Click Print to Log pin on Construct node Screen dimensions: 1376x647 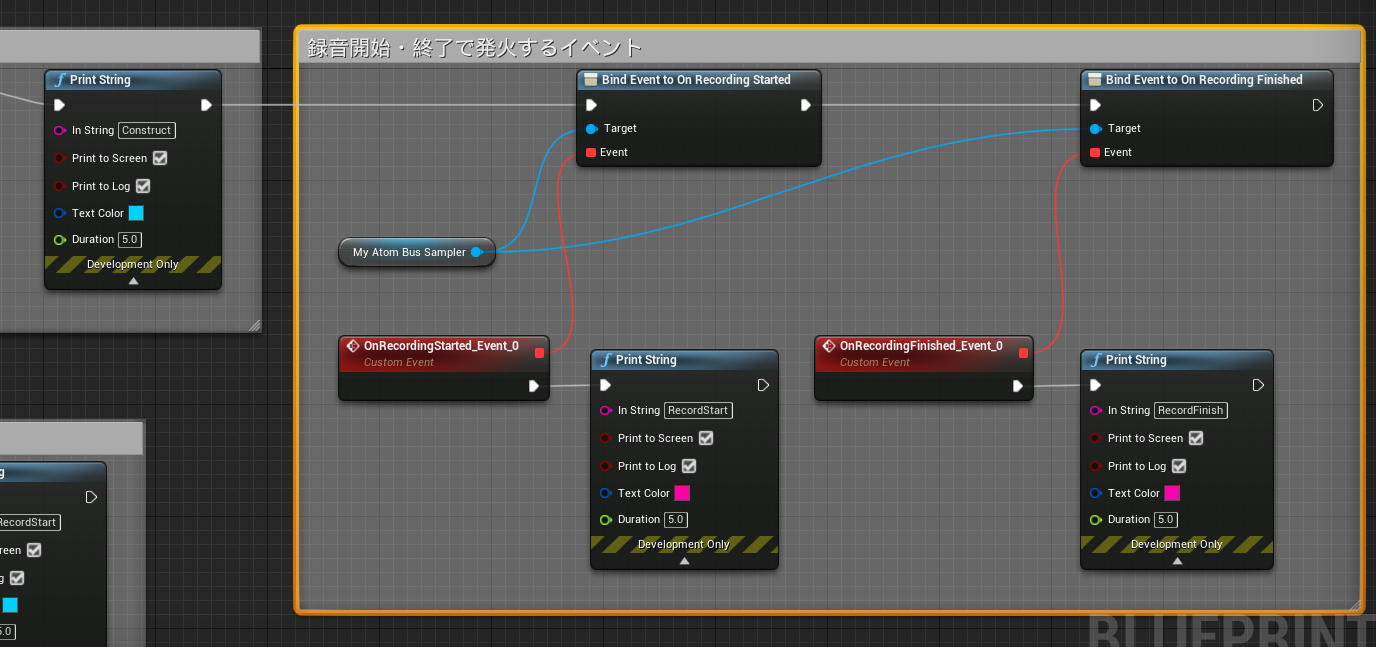pyautogui.click(x=60, y=186)
